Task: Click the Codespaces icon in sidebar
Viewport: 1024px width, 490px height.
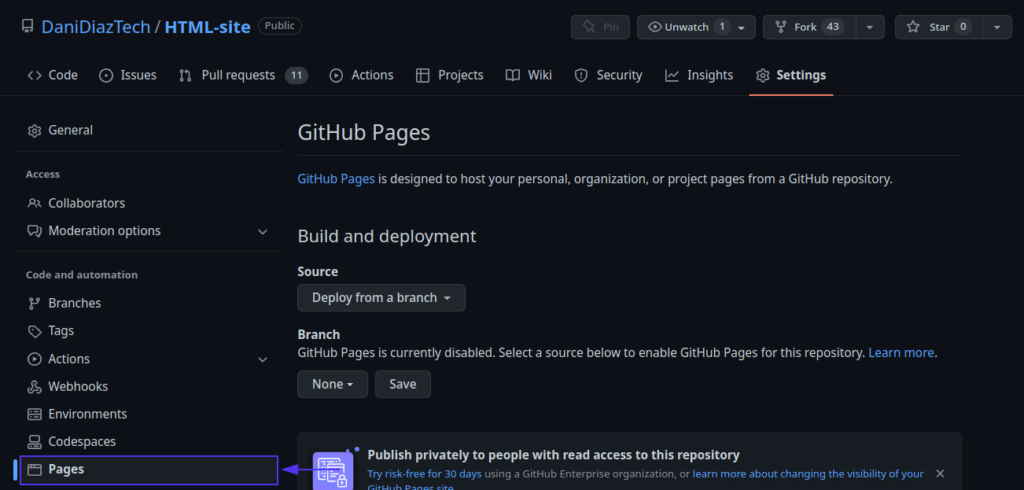Action: coord(35,442)
